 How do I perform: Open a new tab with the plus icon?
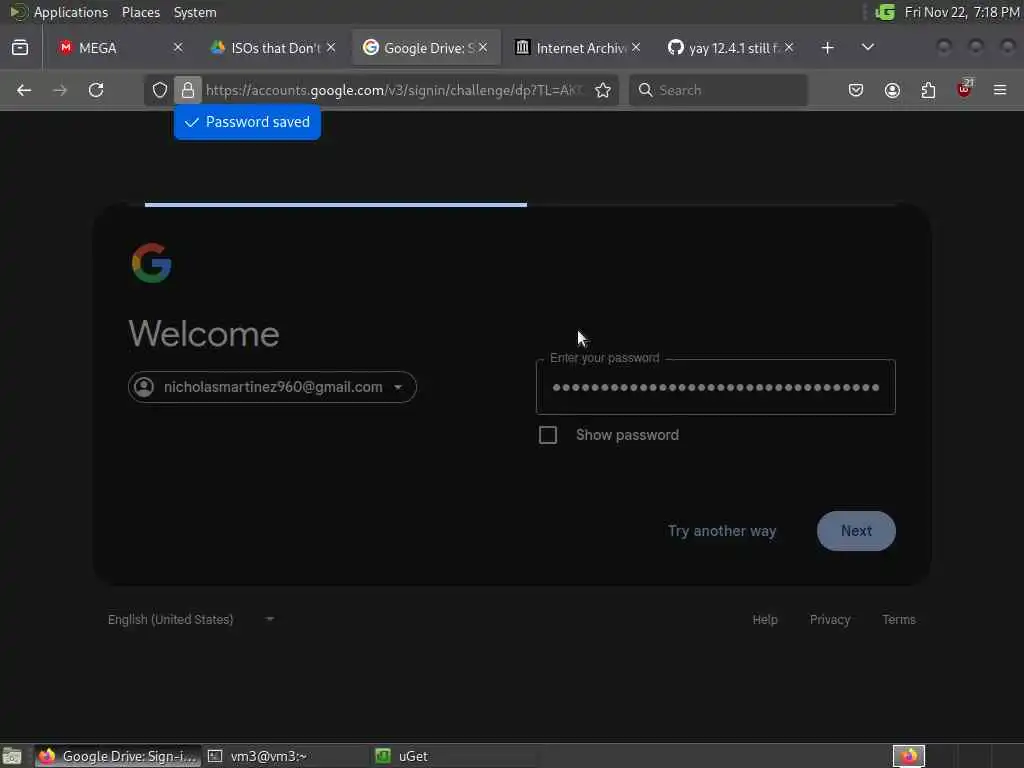827,48
